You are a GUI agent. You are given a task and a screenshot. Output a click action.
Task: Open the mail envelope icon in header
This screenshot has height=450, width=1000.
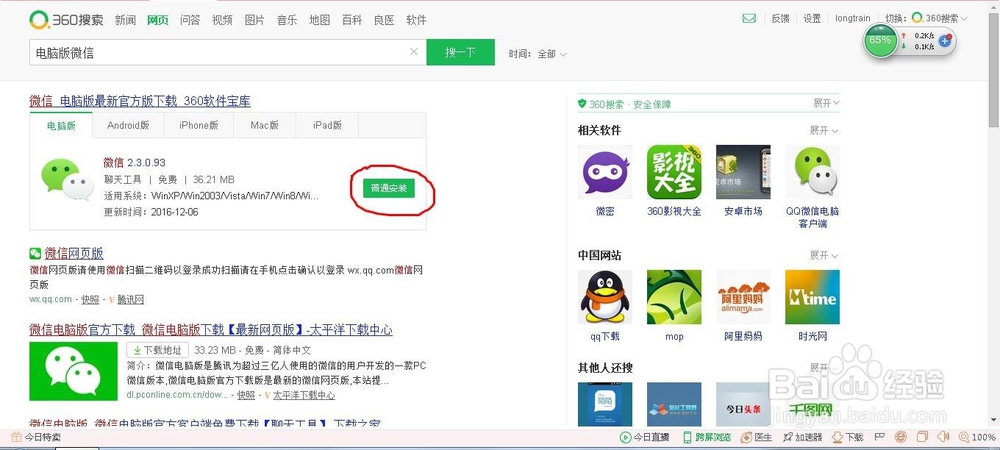click(749, 18)
